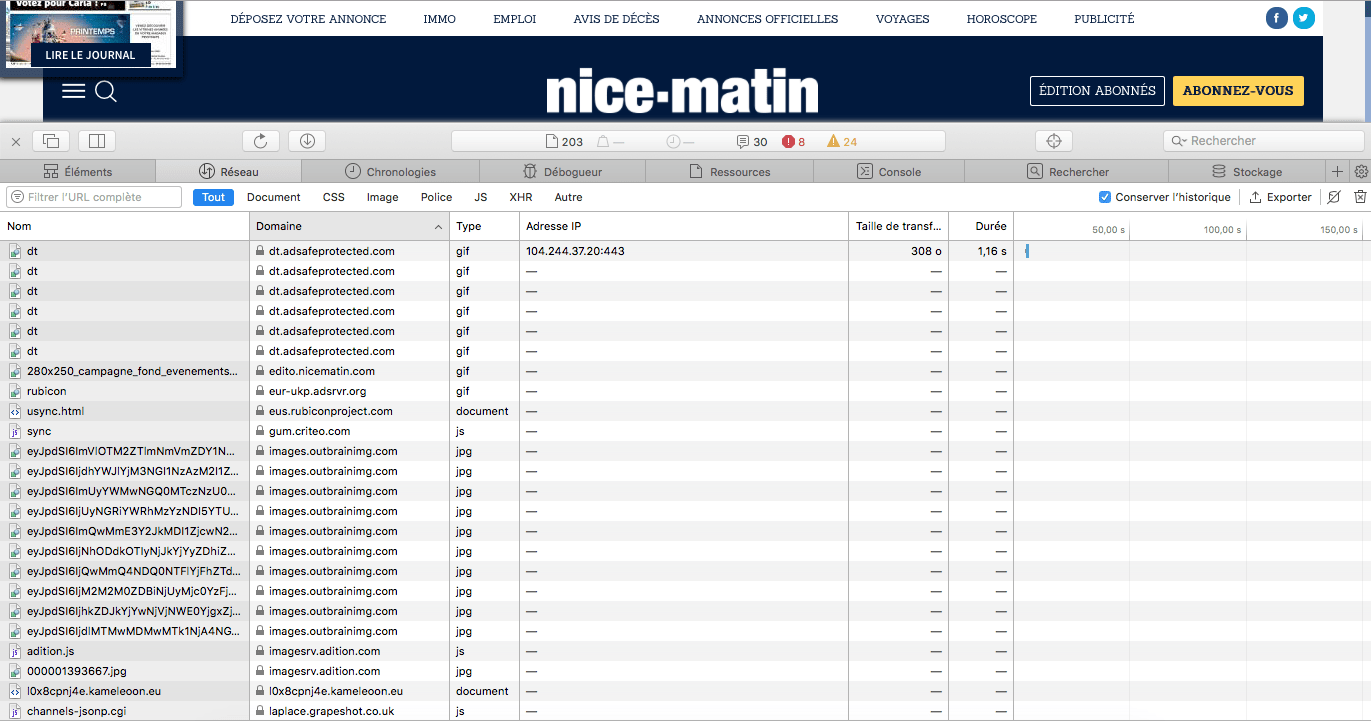Screen dimensions: 1371x721
Task: Search in the Rechercher toolbar field
Action: click(1264, 141)
